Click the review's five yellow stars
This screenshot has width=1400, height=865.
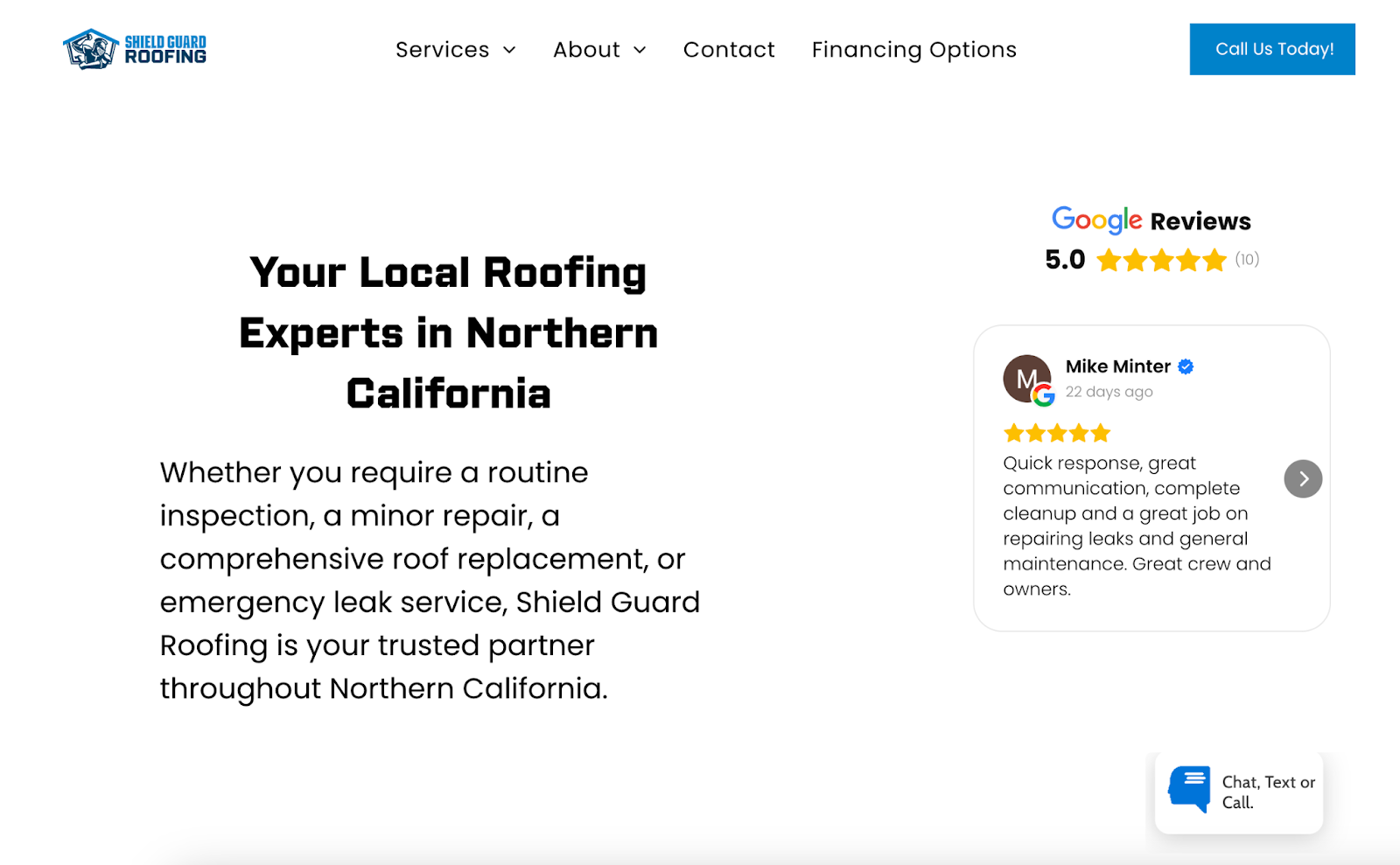[1057, 433]
